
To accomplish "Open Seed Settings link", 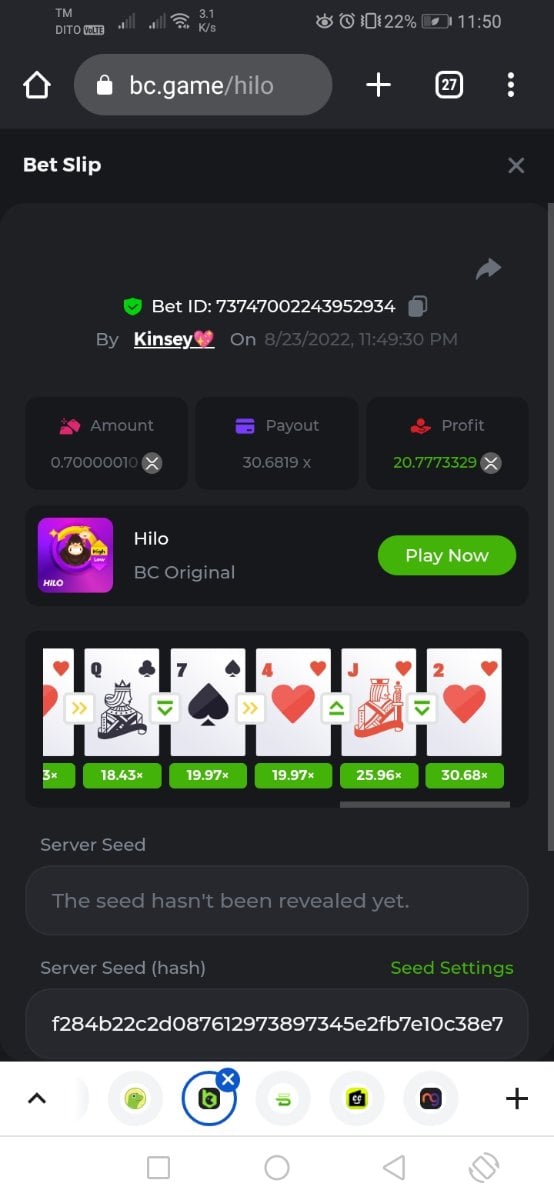I will pos(452,967).
